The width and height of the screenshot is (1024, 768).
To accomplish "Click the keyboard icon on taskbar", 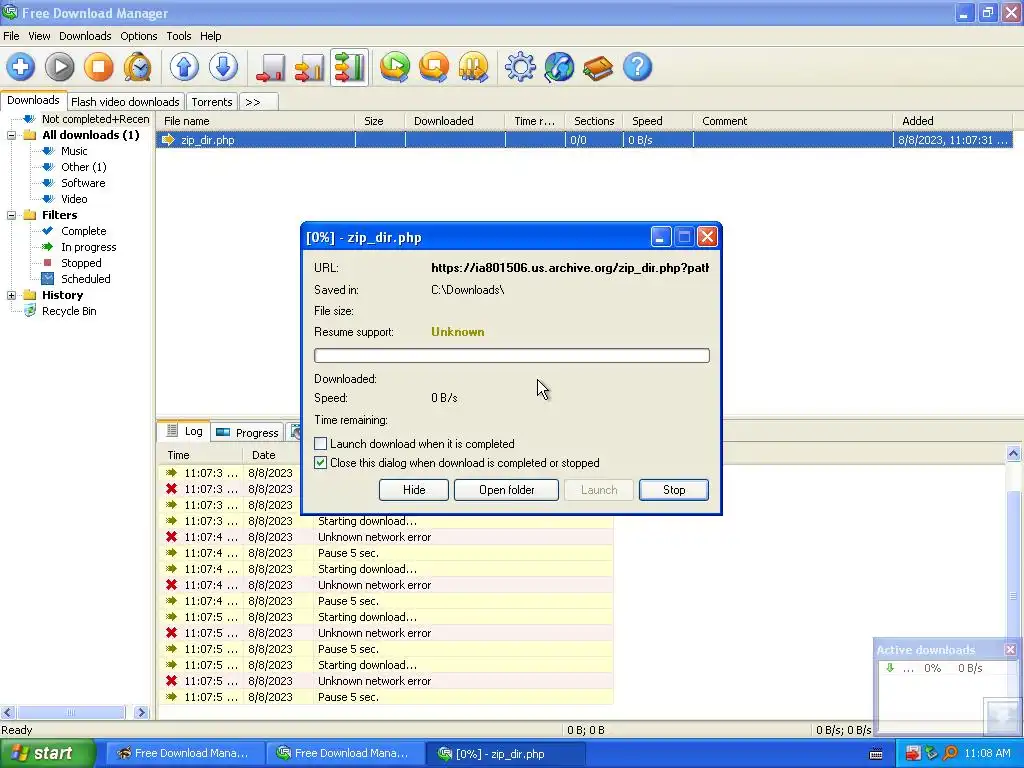I will (x=876, y=754).
